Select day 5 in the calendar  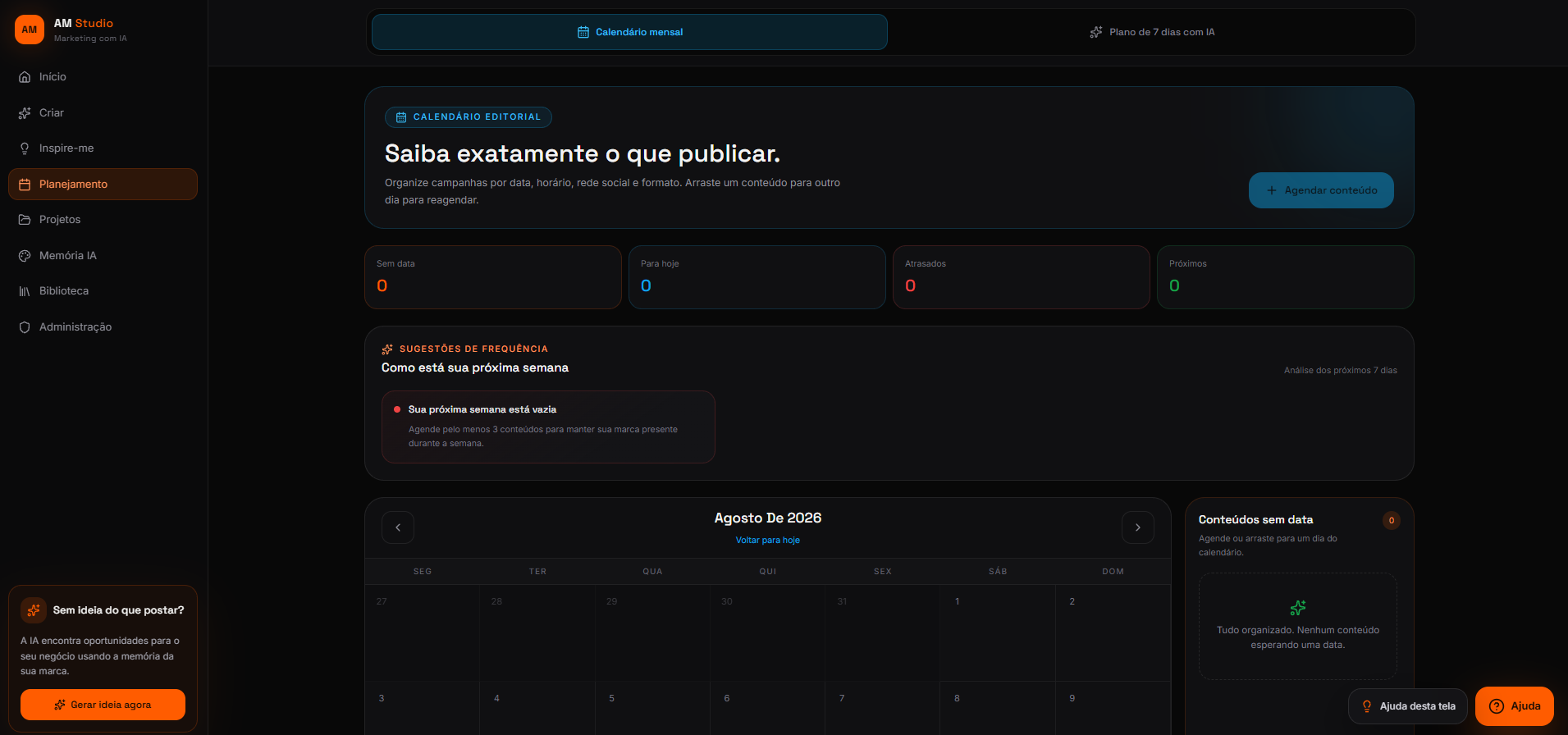[x=652, y=708]
